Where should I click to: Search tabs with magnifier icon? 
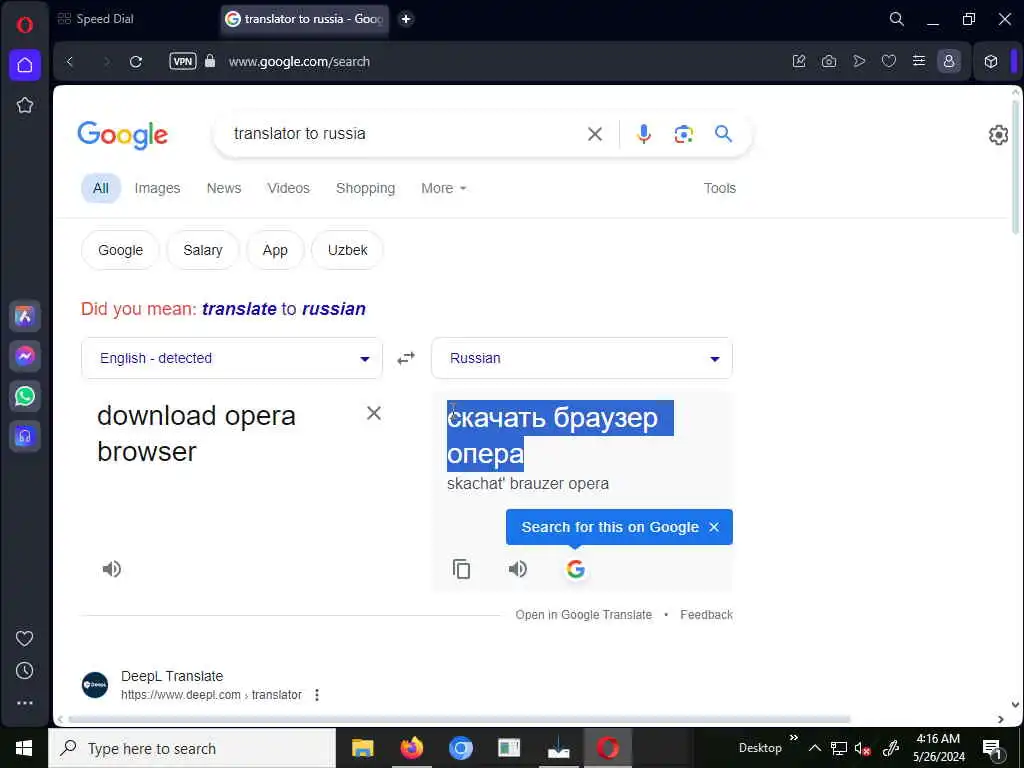[x=897, y=19]
